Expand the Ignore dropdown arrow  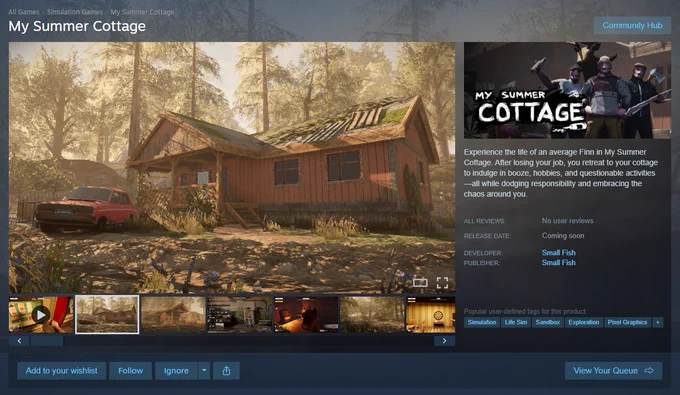204,371
